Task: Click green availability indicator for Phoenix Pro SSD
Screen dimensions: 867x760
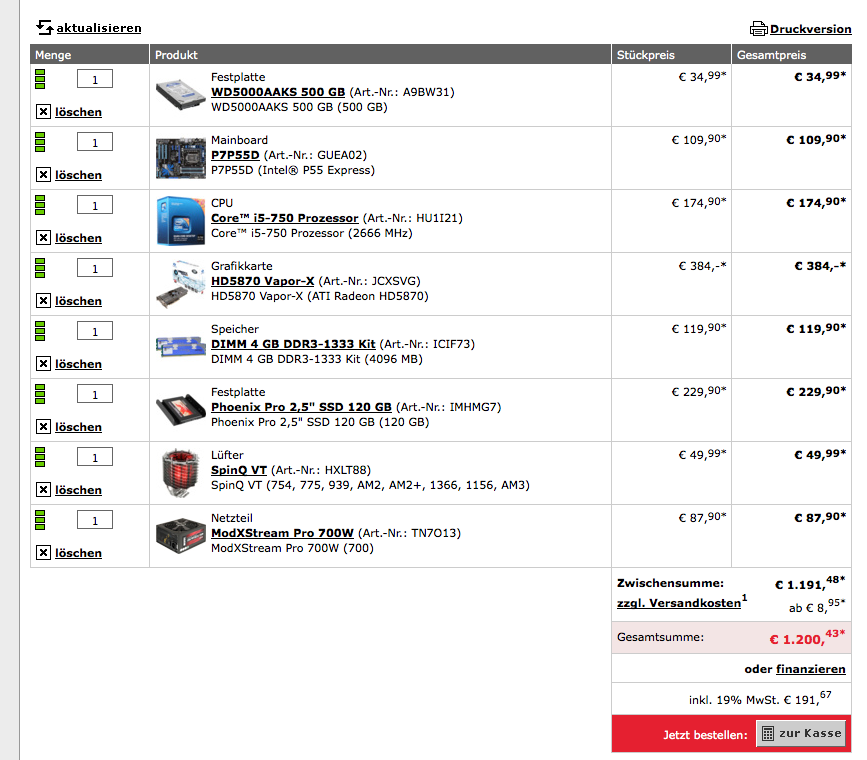Action: [40, 394]
